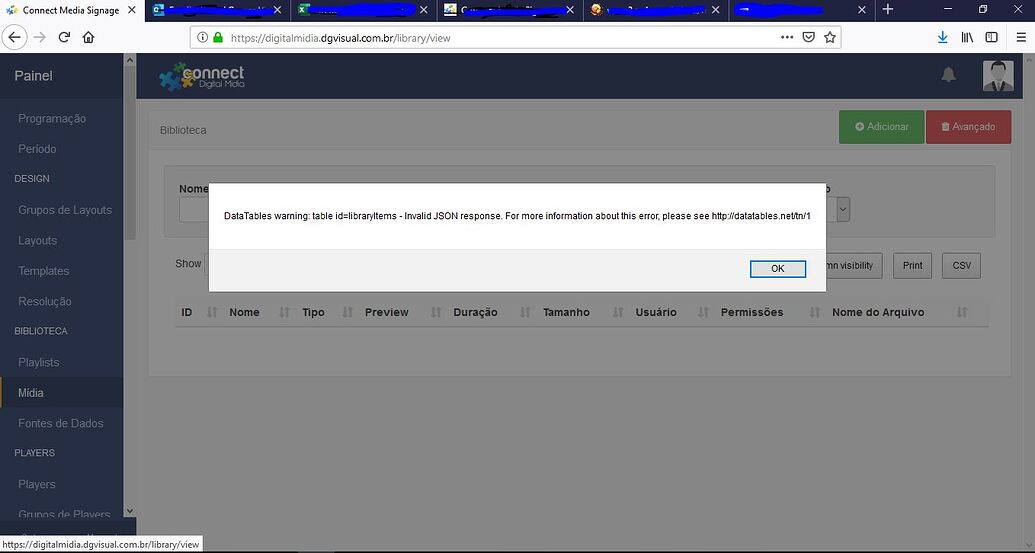The width and height of the screenshot is (1035, 553).
Task: Open the Firefox downloads arrow icon
Action: coord(942,37)
